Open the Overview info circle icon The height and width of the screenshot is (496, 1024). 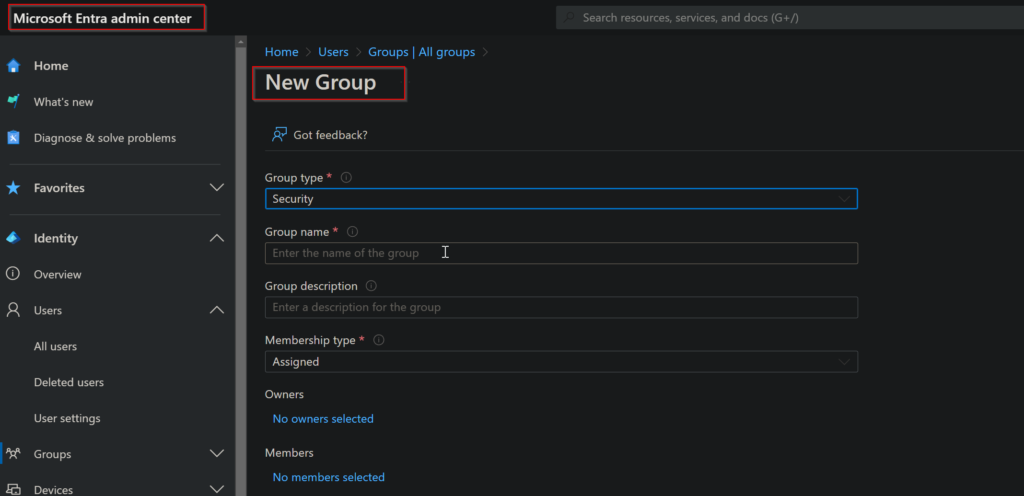pos(13,274)
